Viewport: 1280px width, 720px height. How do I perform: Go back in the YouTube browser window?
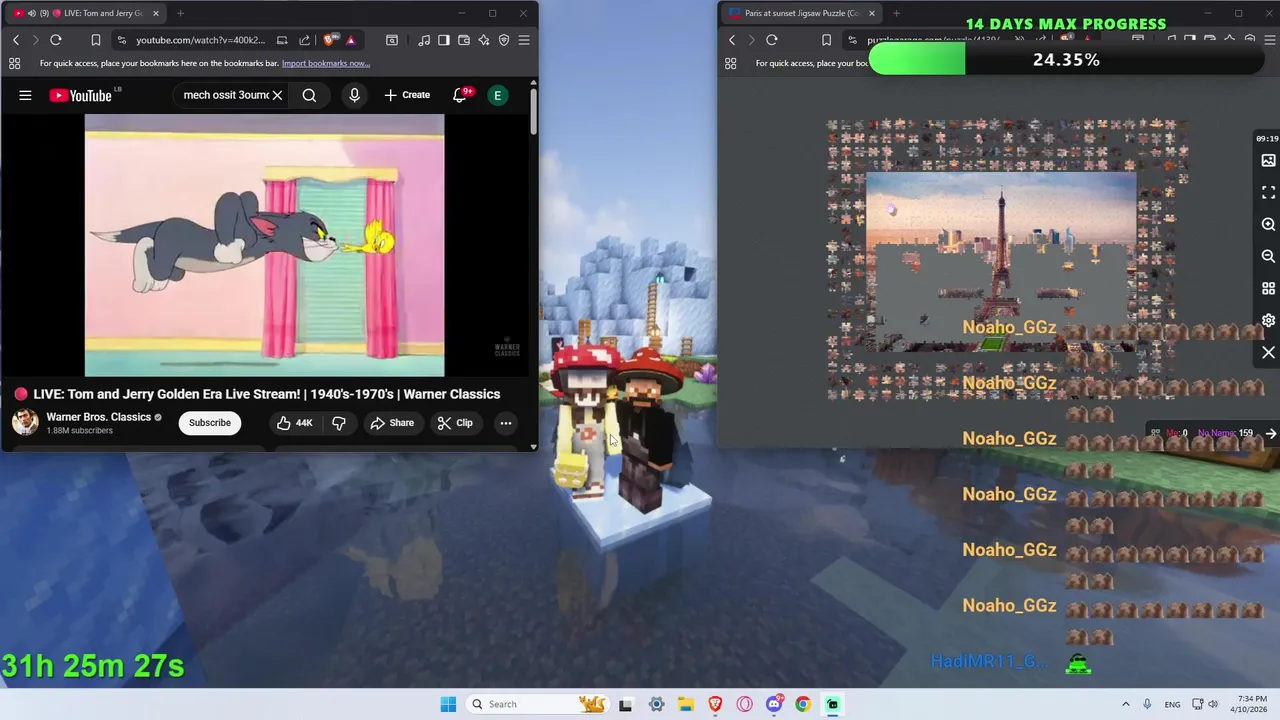(x=16, y=40)
